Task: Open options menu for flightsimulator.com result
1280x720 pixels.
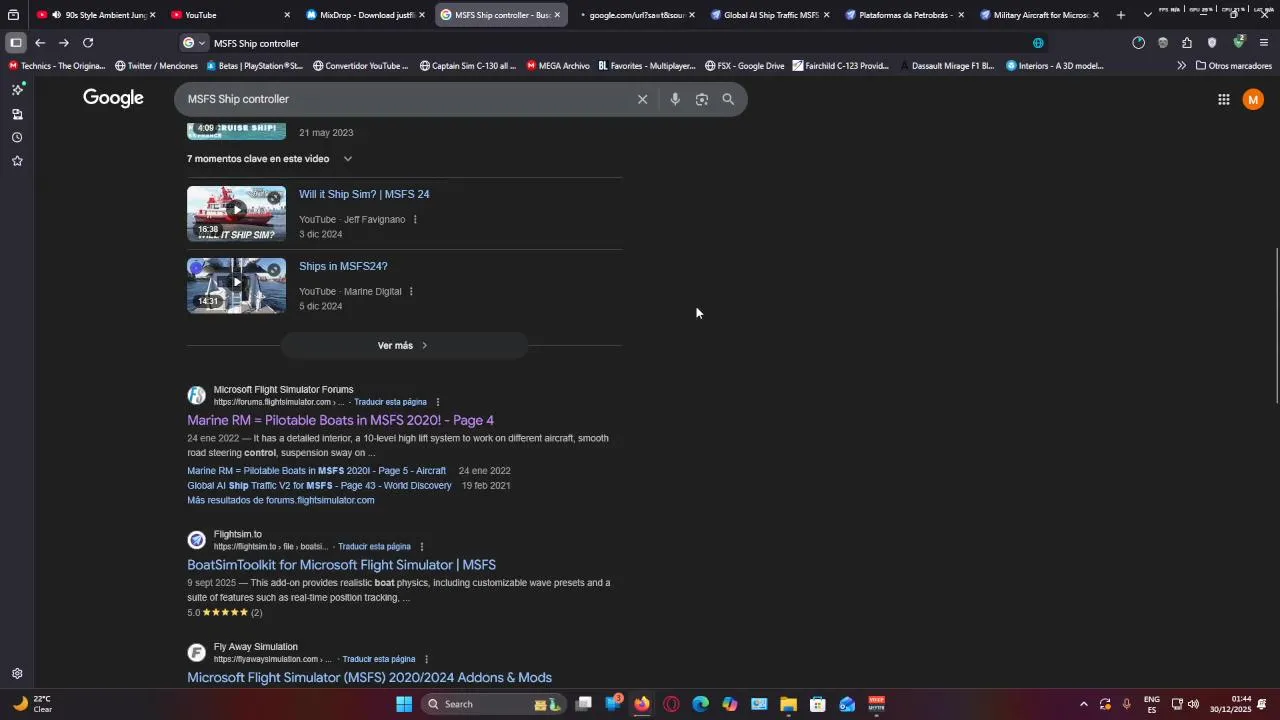Action: tap(437, 402)
